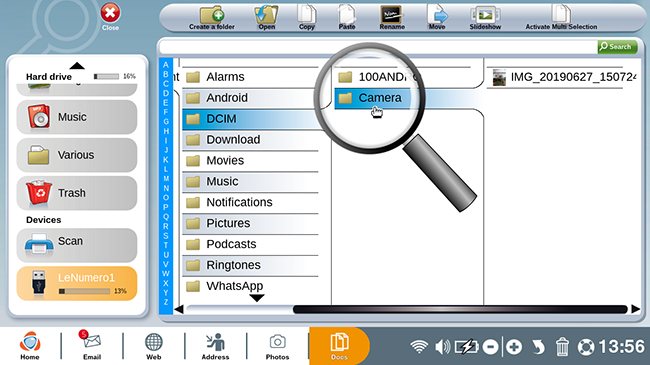The width and height of the screenshot is (650, 365).
Task: Open the Various sidebar category
Action: coord(77,155)
